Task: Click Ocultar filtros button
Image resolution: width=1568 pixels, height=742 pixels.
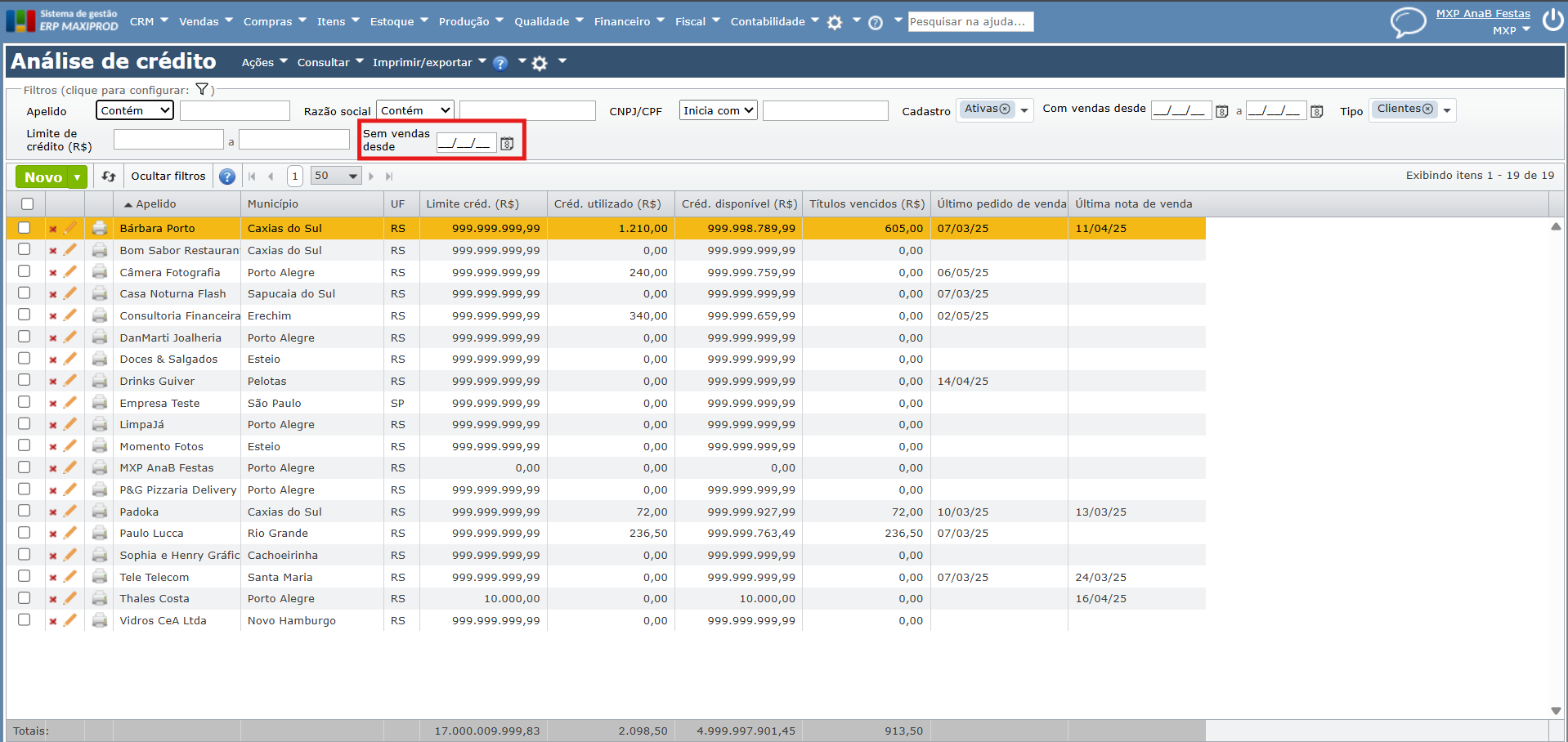Action: (x=168, y=177)
